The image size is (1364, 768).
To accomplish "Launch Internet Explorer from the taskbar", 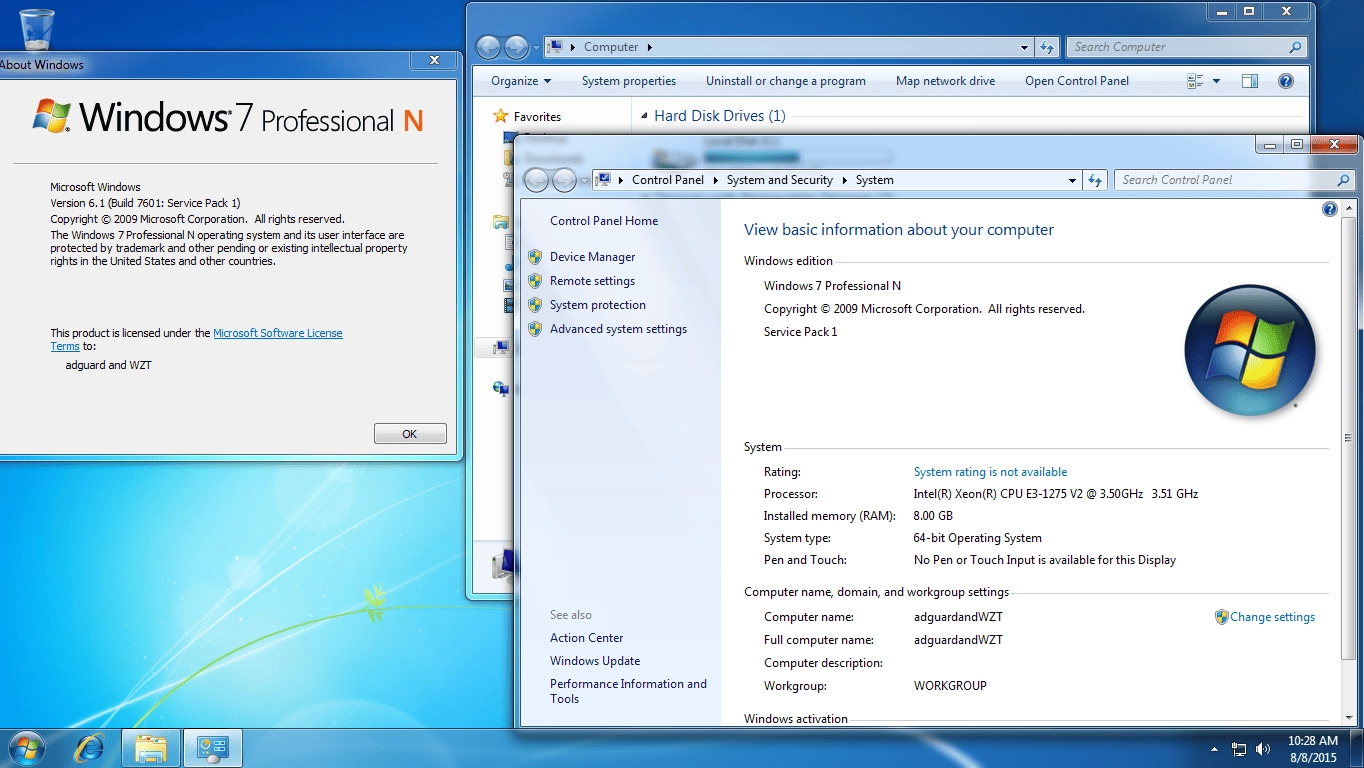I will click(x=89, y=748).
